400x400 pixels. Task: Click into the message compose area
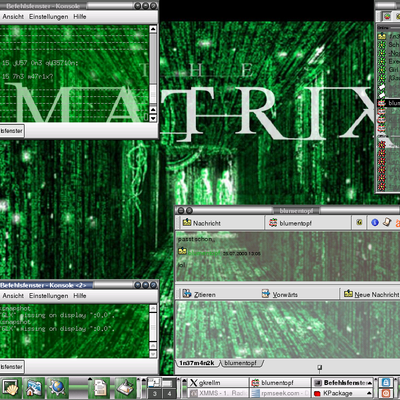pyautogui.click(x=287, y=329)
